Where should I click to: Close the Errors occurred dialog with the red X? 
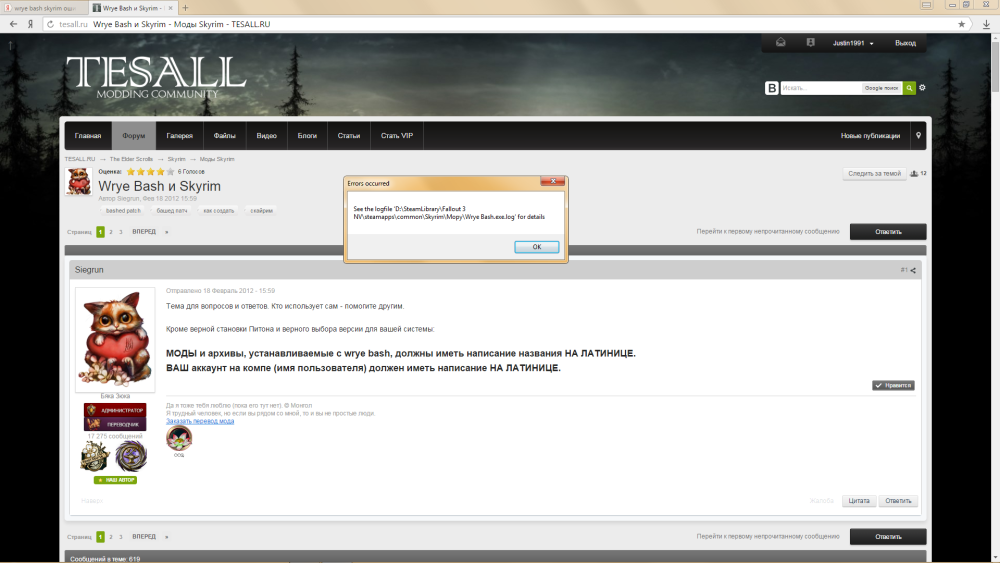tap(552, 182)
